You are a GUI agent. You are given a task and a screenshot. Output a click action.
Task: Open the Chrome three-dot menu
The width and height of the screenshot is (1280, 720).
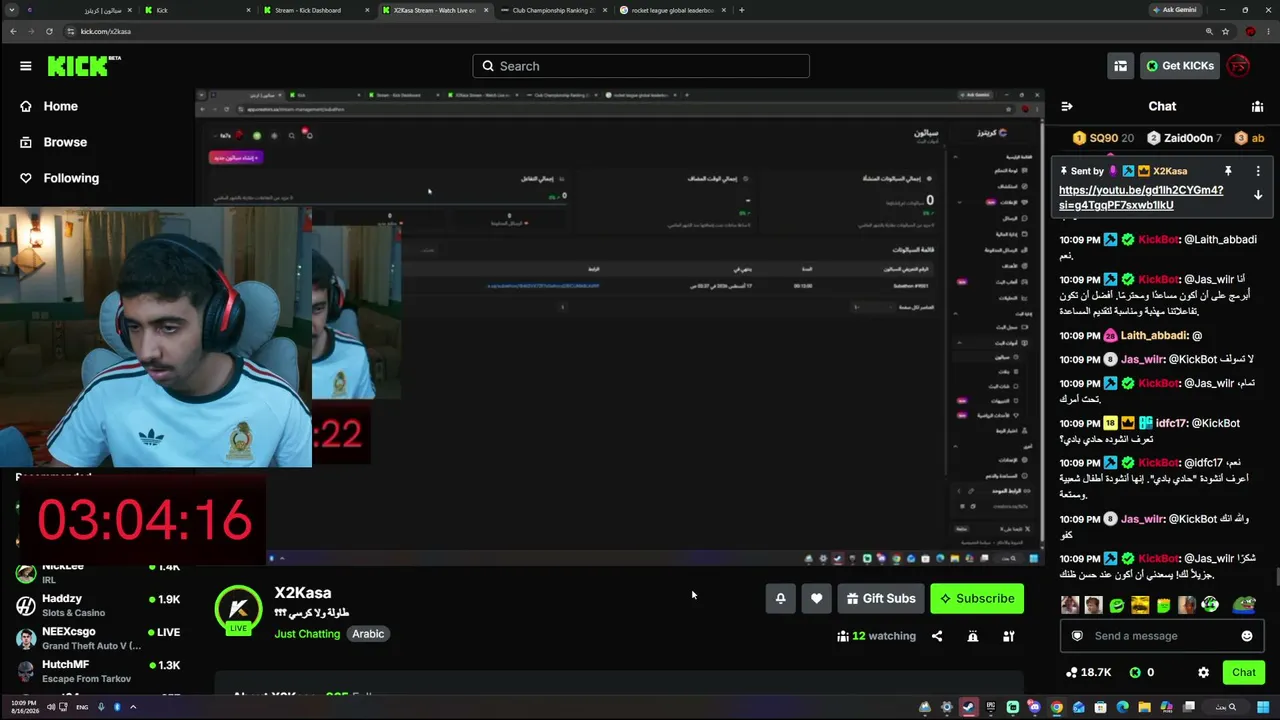pyautogui.click(x=1268, y=31)
